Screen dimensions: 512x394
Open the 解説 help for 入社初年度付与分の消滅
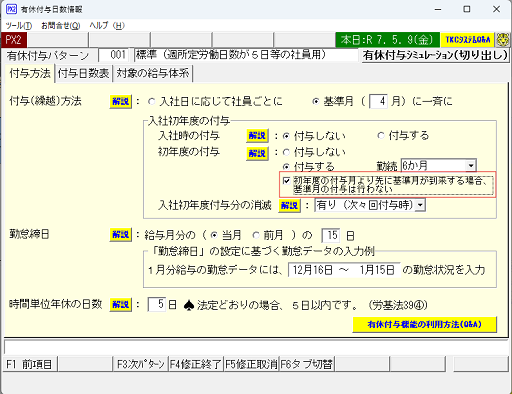(x=289, y=206)
